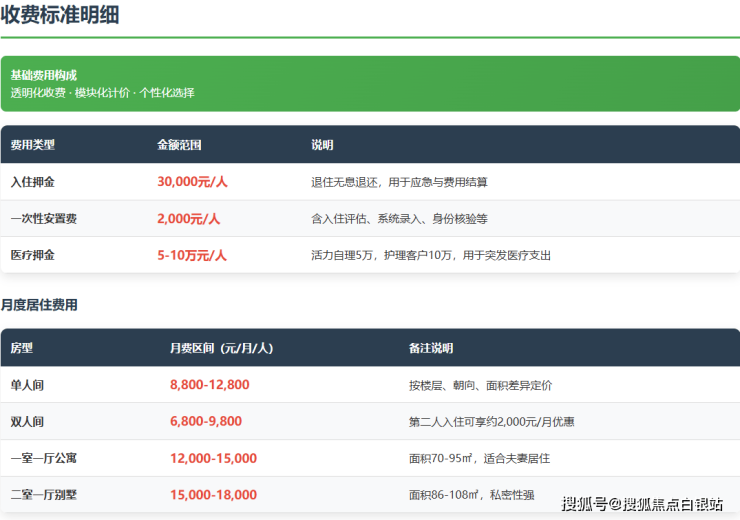Click the 金额范围 column header

tap(179, 145)
